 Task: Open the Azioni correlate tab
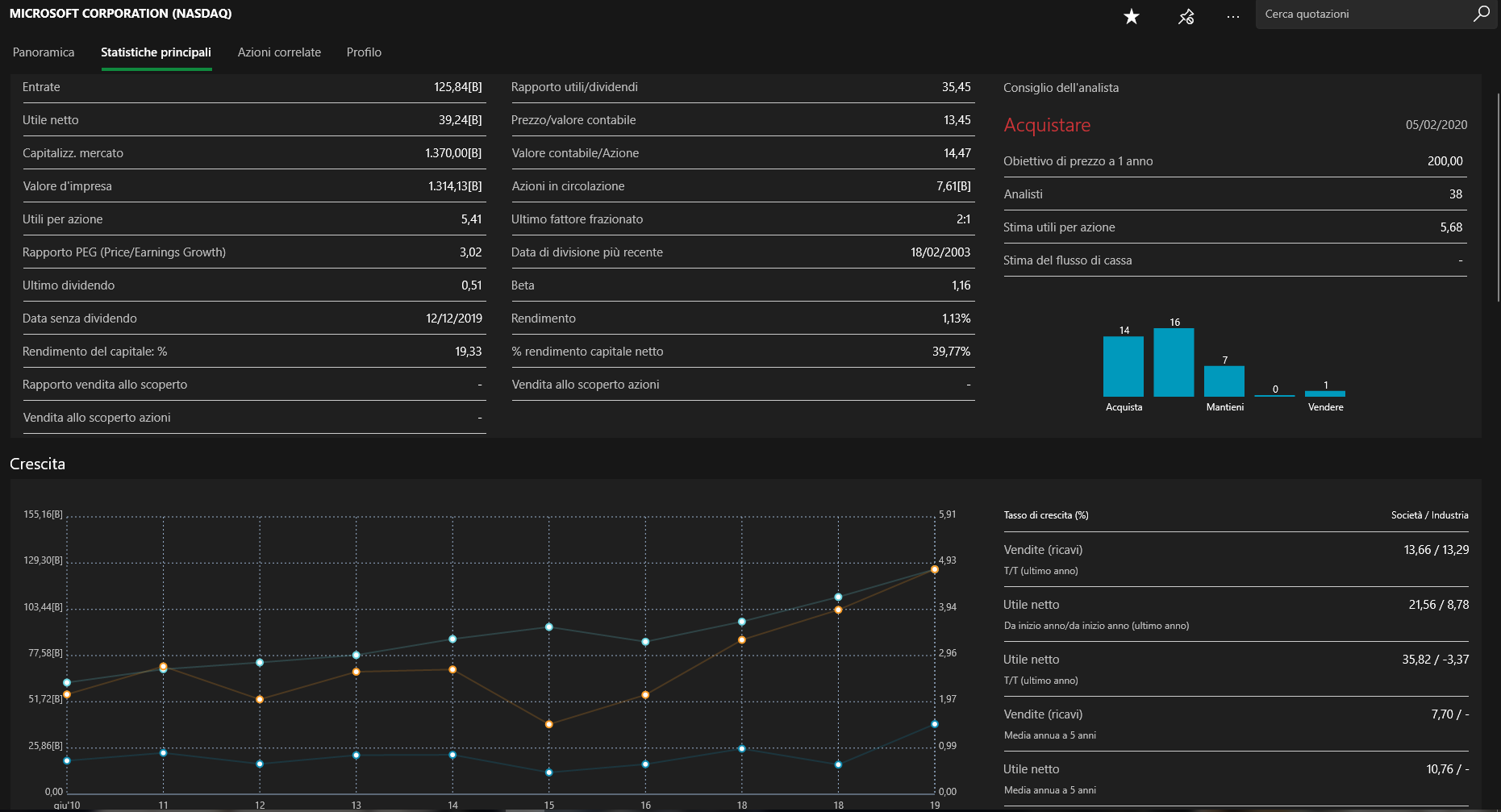[x=279, y=52]
